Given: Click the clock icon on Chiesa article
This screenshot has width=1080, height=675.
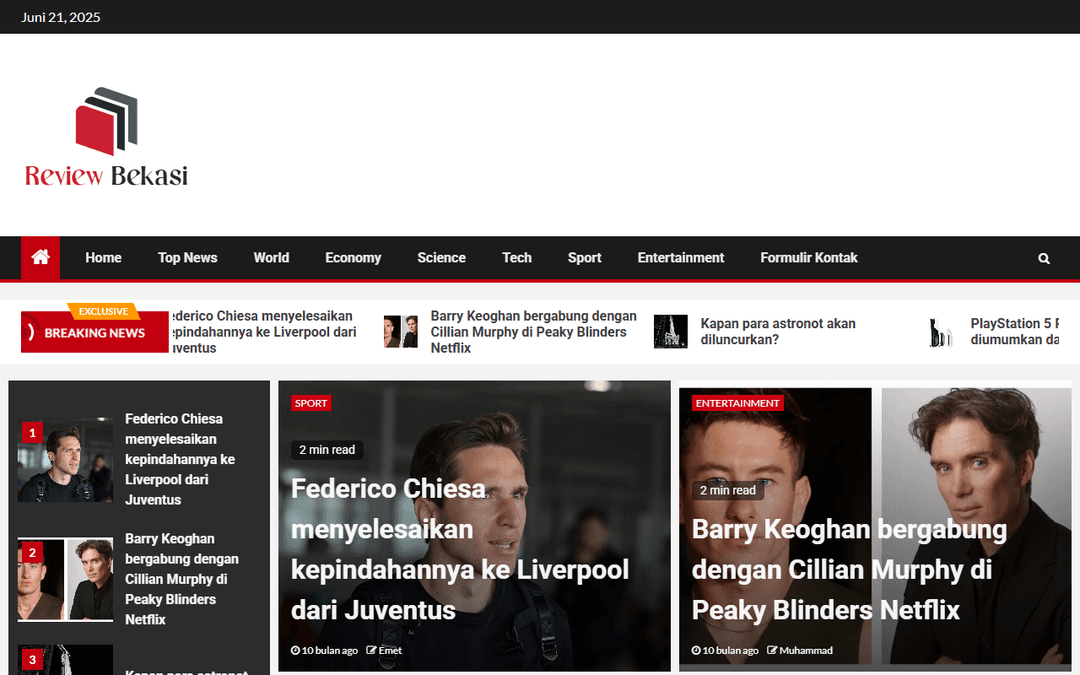Looking at the screenshot, I should 295,650.
